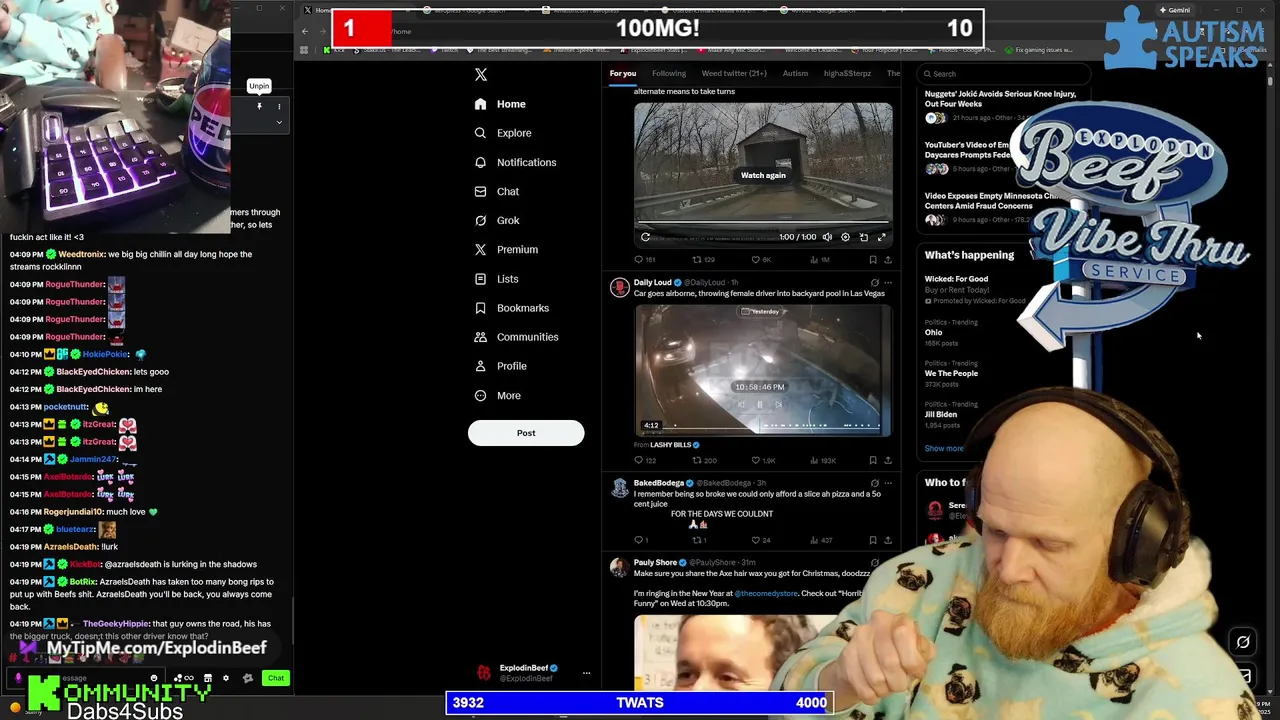
Task: Switch to the Autism tab
Action: click(x=795, y=73)
